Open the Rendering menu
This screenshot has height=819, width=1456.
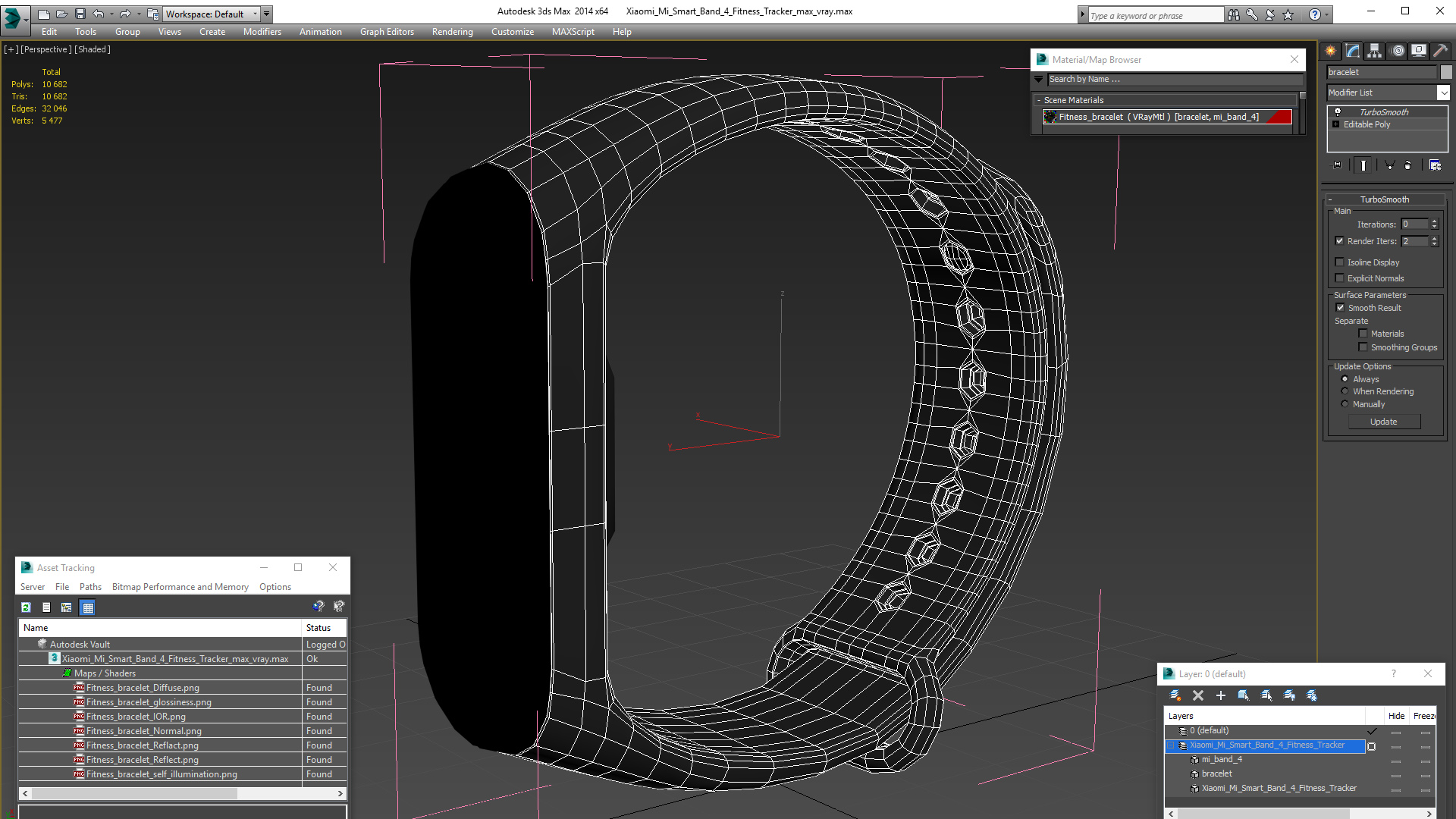pos(453,32)
